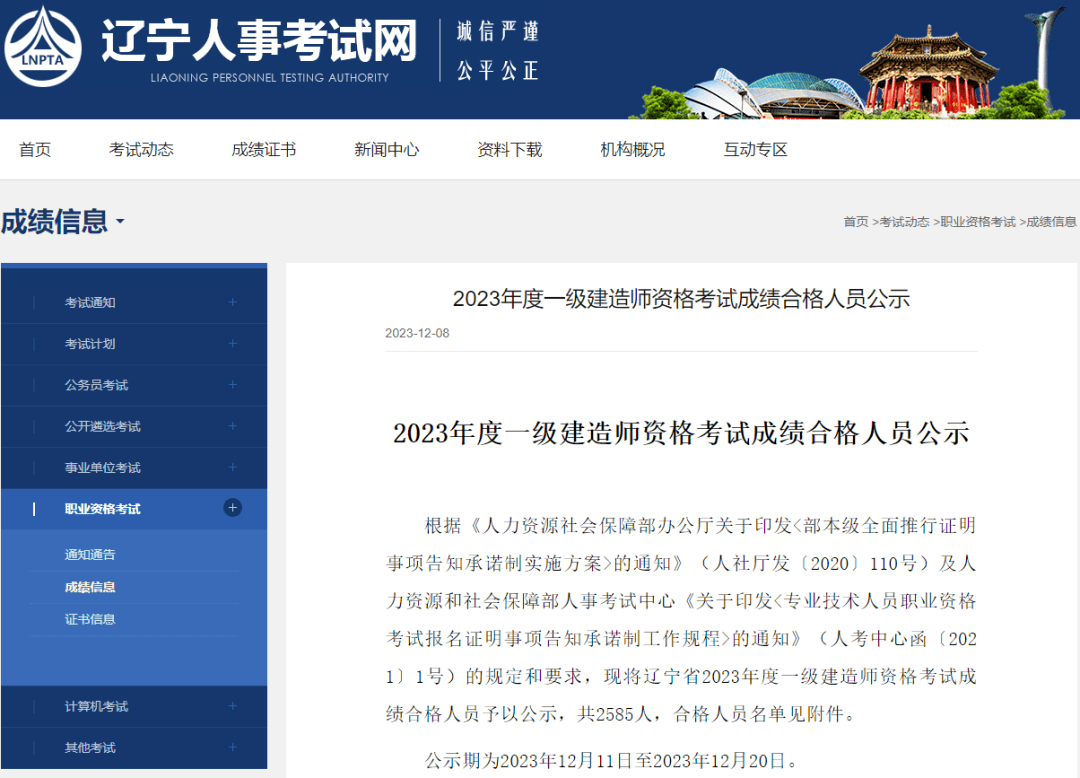The width and height of the screenshot is (1080, 778).
Task: Open the 成绩信息 heading dropdown arrow
Action: pyautogui.click(x=121, y=221)
